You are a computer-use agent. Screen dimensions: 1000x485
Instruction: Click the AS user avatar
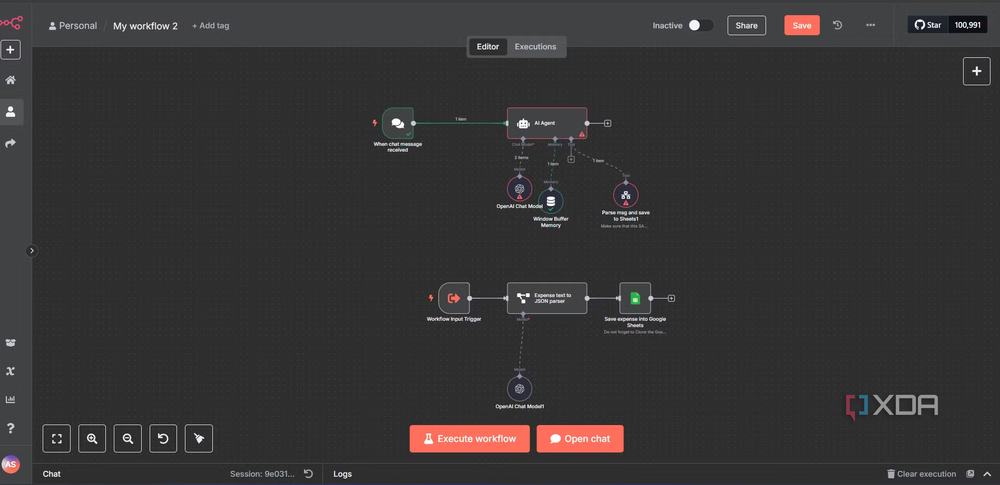tap(10, 465)
